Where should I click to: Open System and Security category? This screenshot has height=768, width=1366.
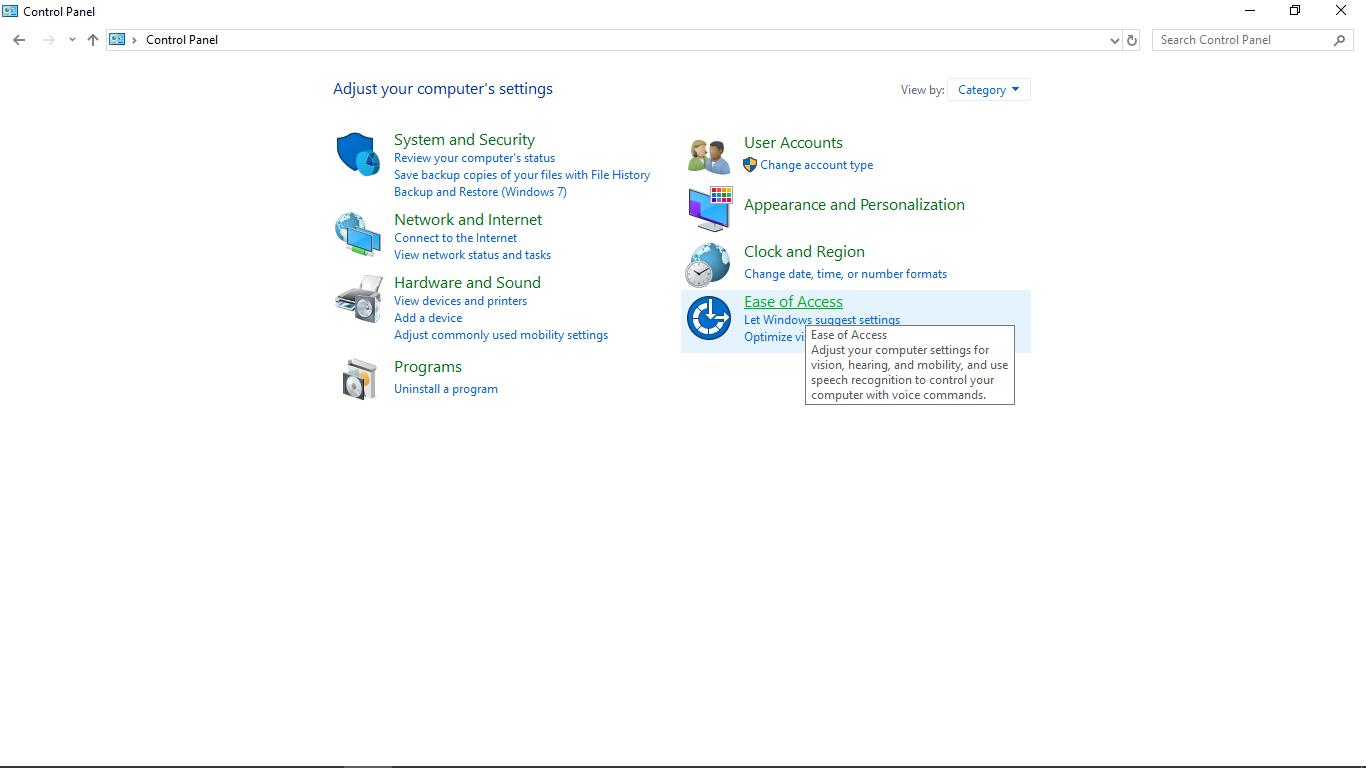click(x=464, y=140)
